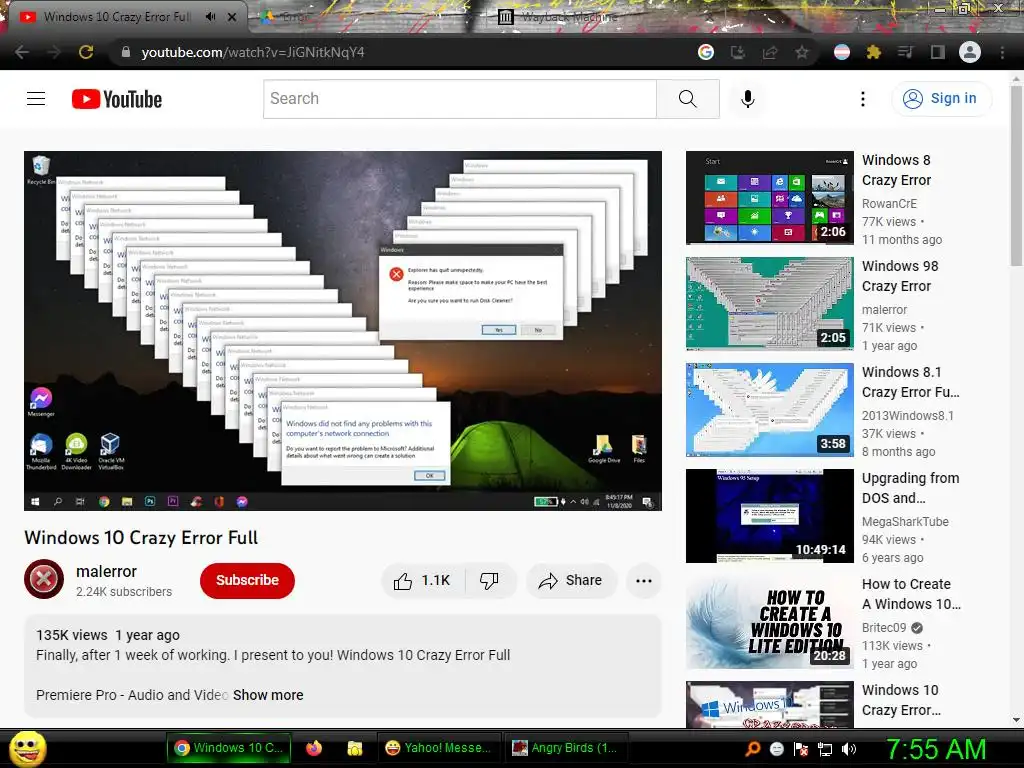Switch to Angry Birds taskbar window
This screenshot has width=1024, height=768.
tap(566, 748)
